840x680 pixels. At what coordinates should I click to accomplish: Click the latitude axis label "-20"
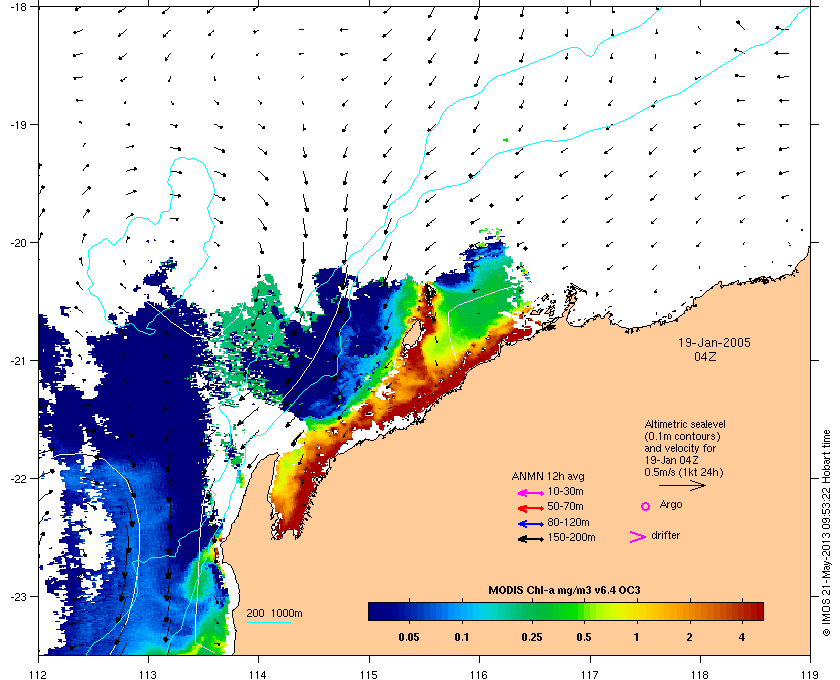(x=18, y=243)
